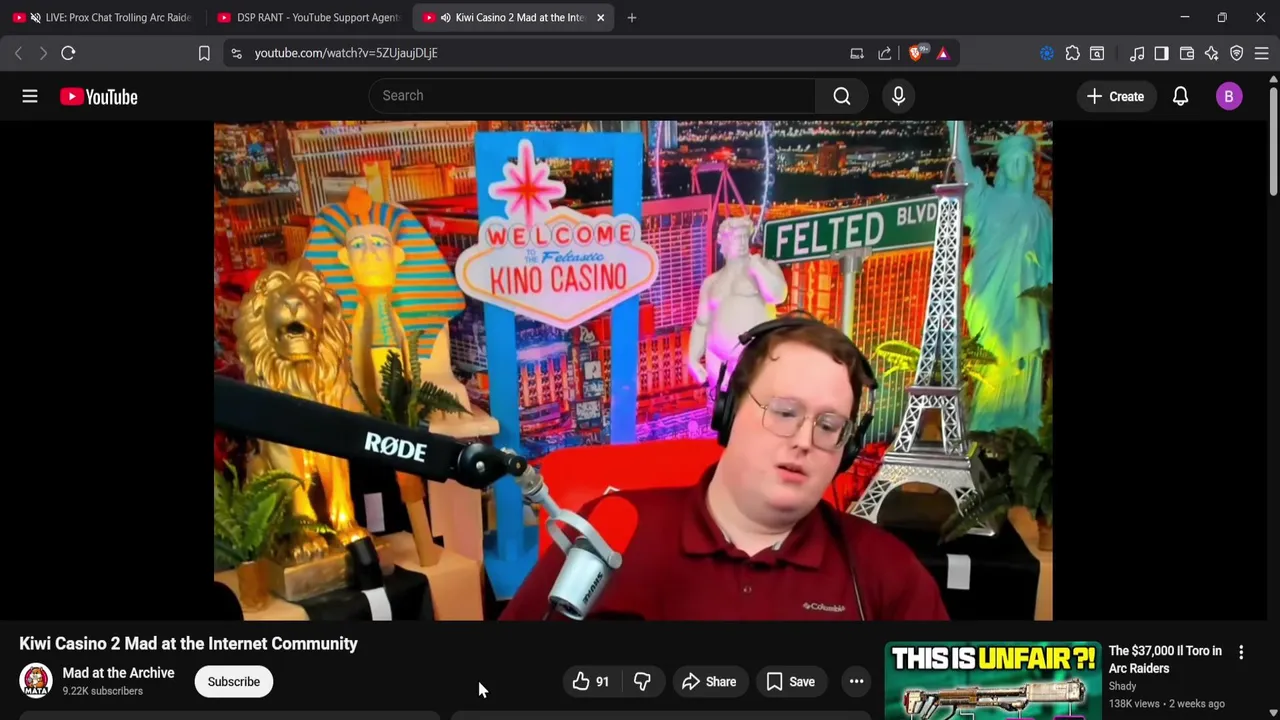Screen dimensions: 1280x720
Task: Bookmark this page
Action: [x=204, y=53]
